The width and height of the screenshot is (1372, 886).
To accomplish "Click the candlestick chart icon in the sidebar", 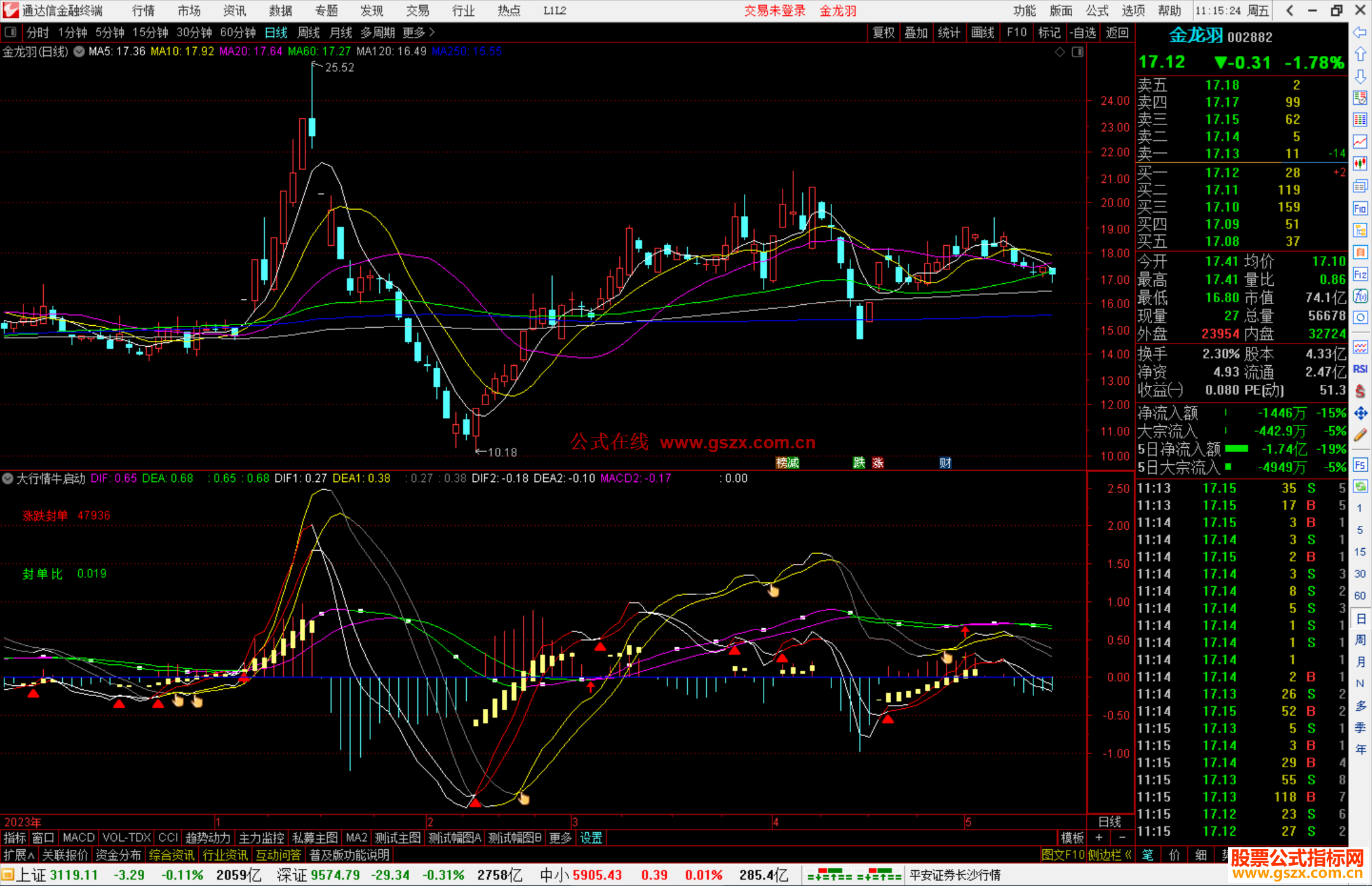I will click(x=1360, y=164).
